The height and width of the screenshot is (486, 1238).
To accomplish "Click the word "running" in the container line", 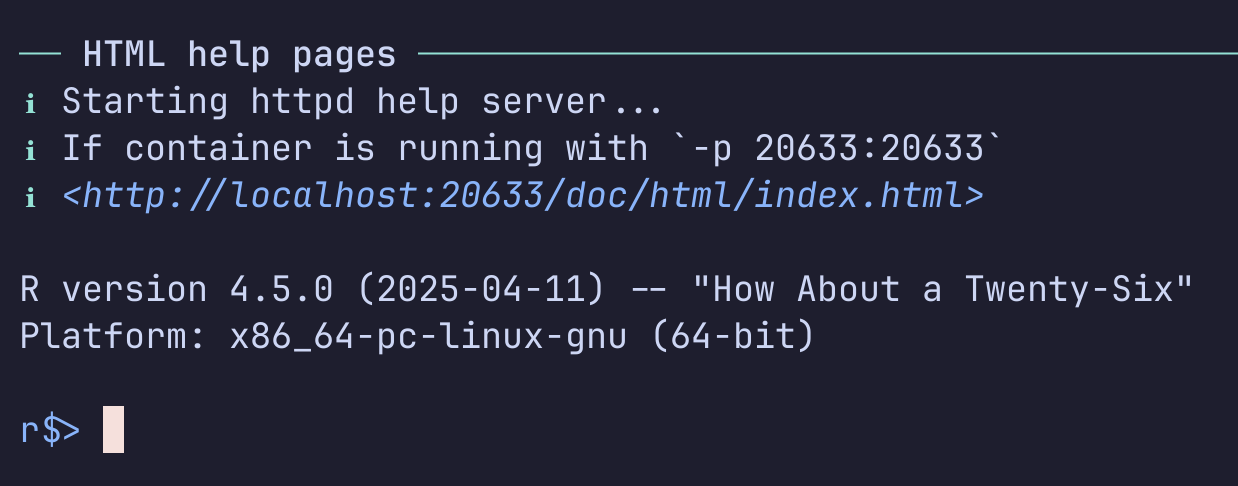I will 471,149.
